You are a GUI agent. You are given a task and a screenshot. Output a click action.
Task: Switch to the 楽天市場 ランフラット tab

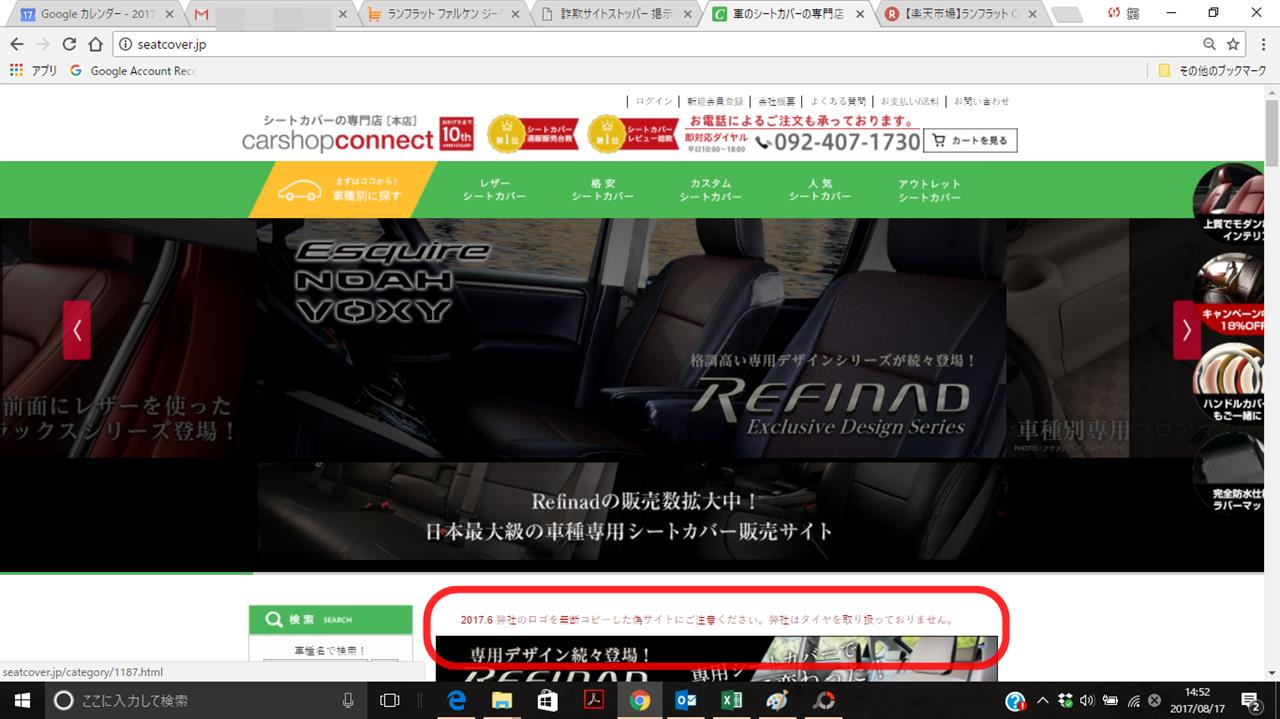click(962, 14)
